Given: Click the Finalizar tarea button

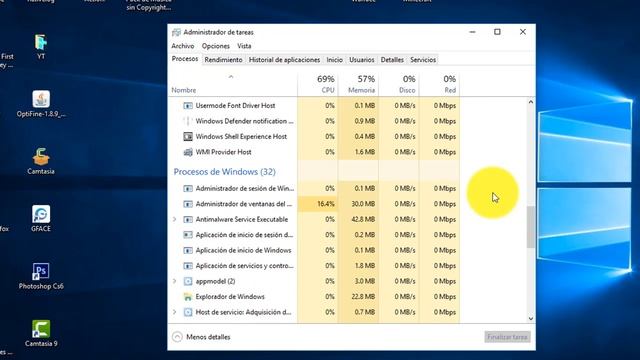Looking at the screenshot, I should point(507,337).
